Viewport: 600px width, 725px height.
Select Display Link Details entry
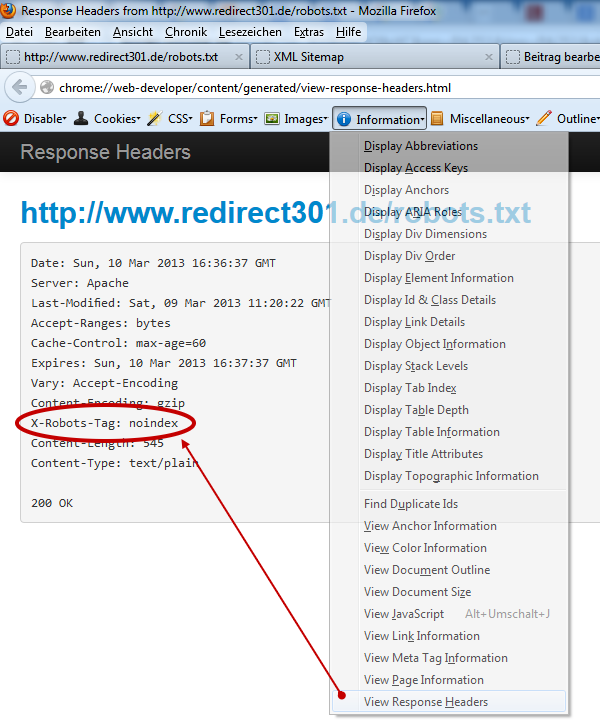coord(449,322)
